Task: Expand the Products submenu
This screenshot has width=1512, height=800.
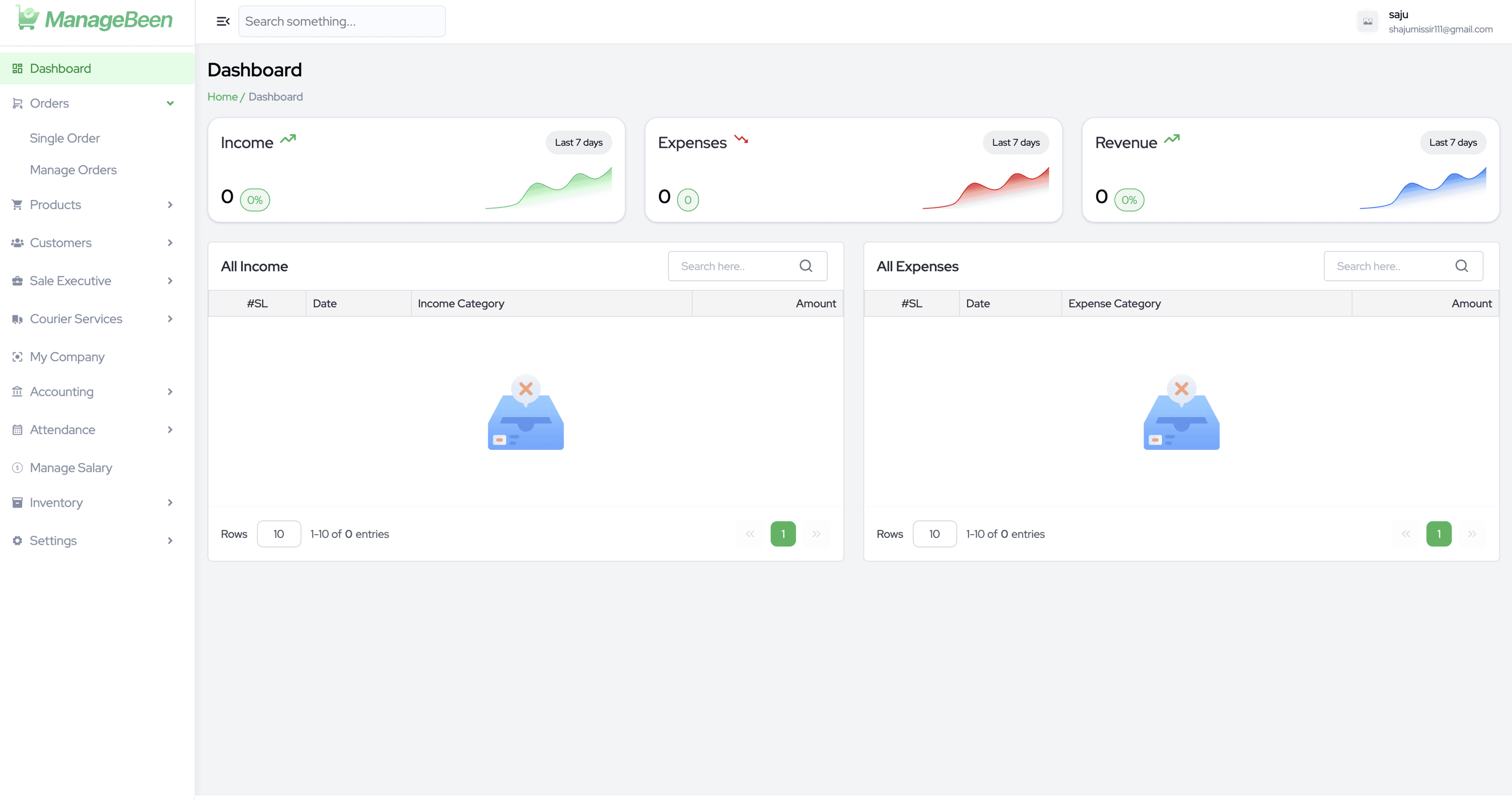Action: [x=170, y=204]
